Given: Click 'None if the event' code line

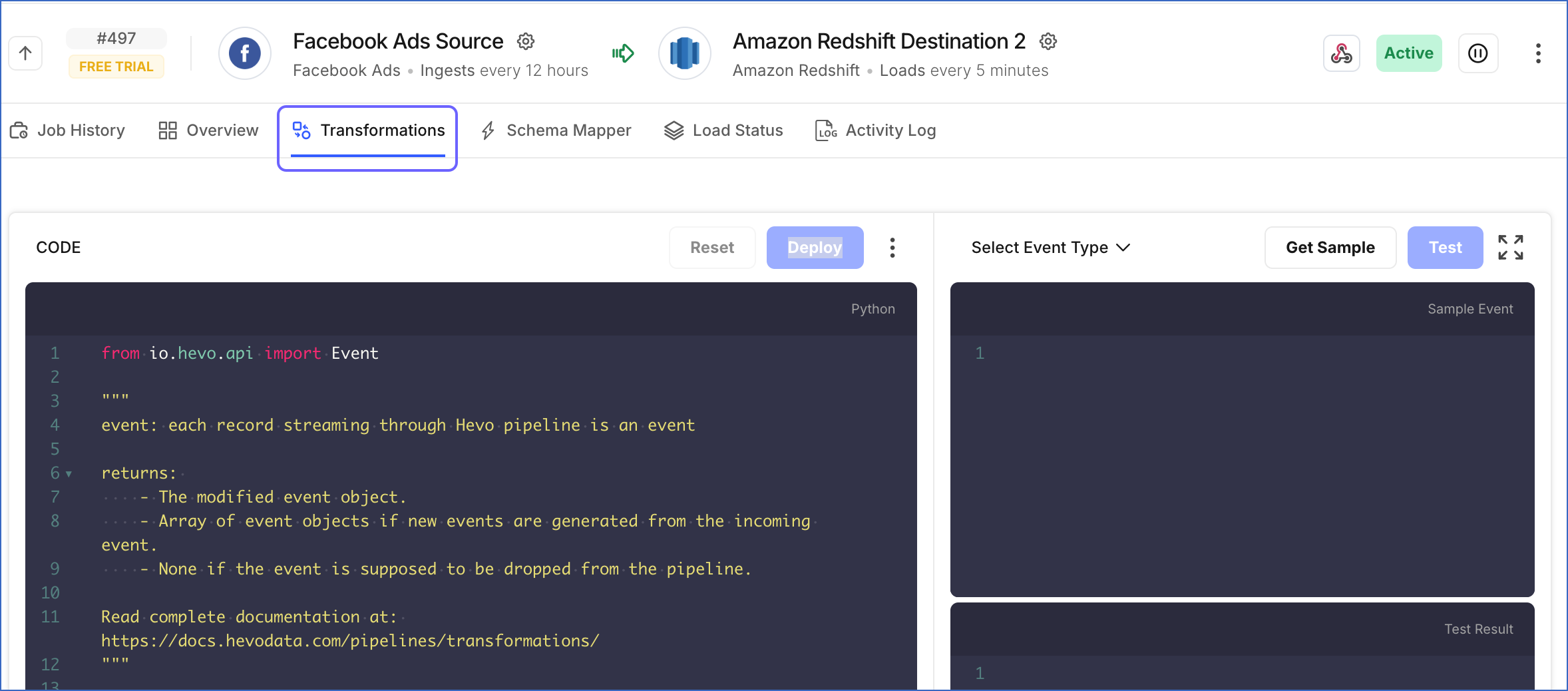Looking at the screenshot, I should tap(426, 569).
